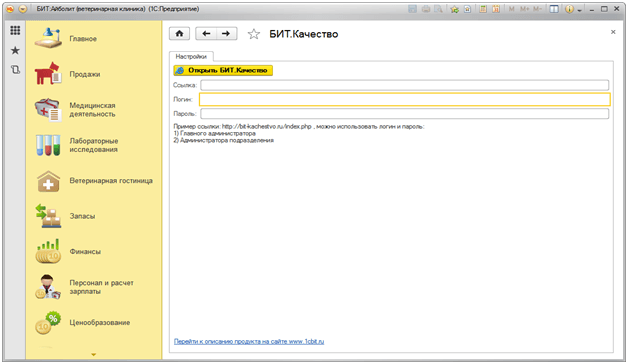Open history icon in left strip

(15, 70)
